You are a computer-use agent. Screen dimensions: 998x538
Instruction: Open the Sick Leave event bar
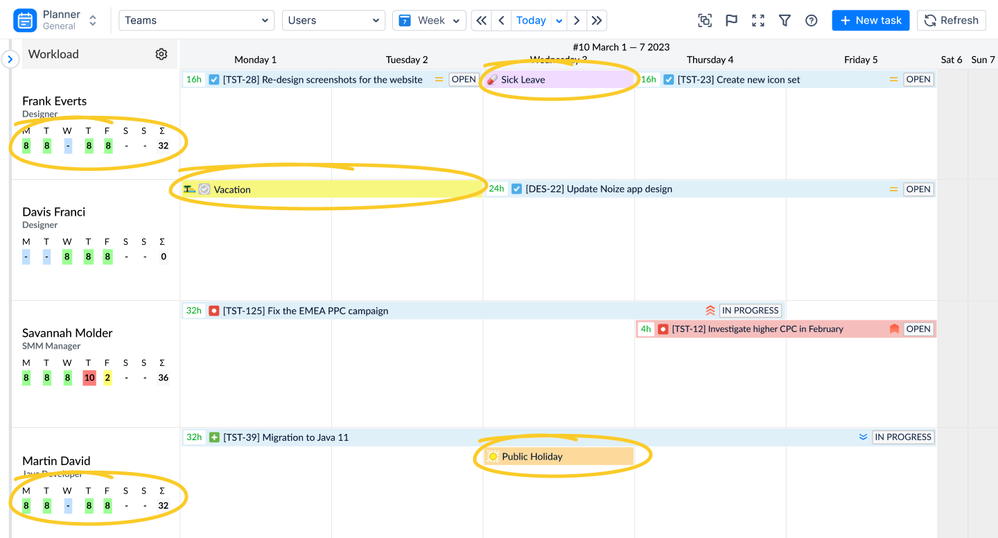point(559,80)
